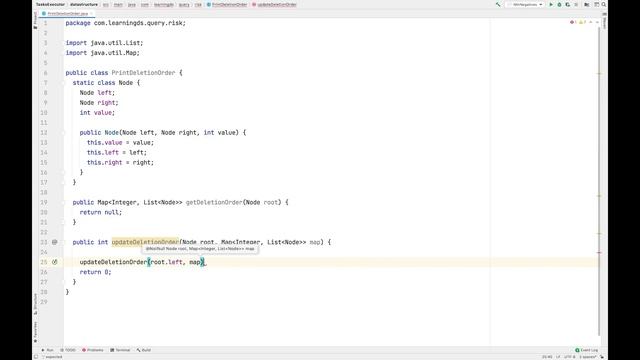The image size is (640, 360).
Task: Click 'import java.util.Map;' line
Action: tap(102, 53)
